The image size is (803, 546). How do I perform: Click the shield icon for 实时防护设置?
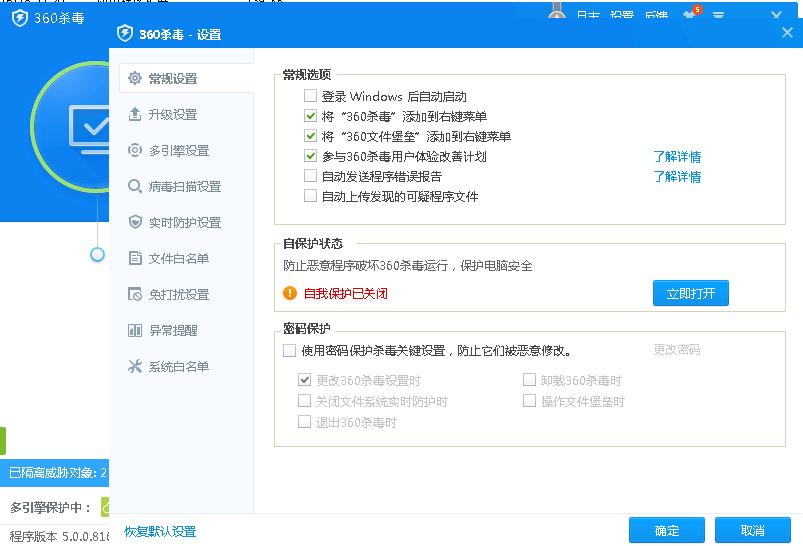[135, 222]
